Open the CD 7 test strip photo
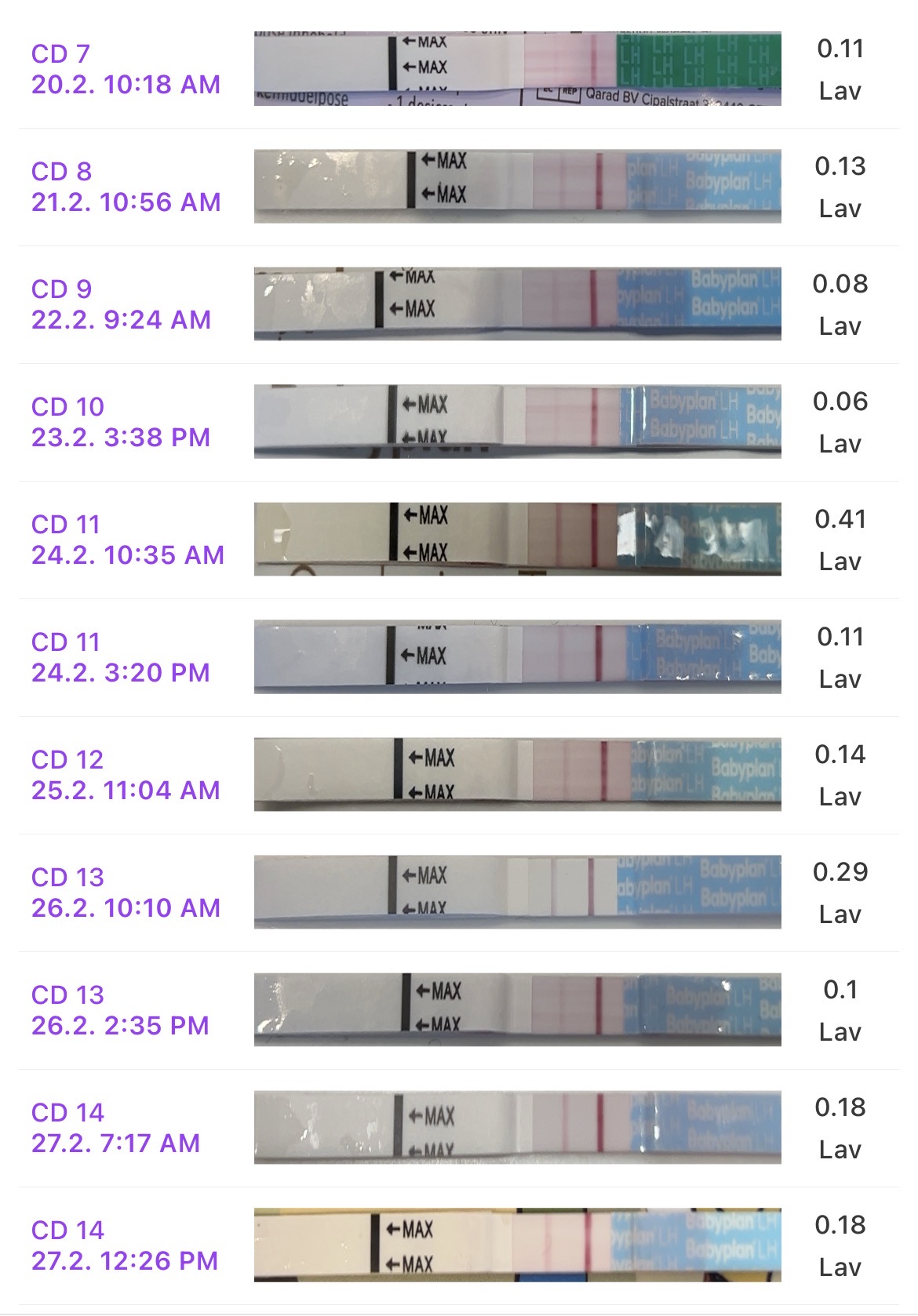This screenshot has width=918, height=1316. (517, 69)
